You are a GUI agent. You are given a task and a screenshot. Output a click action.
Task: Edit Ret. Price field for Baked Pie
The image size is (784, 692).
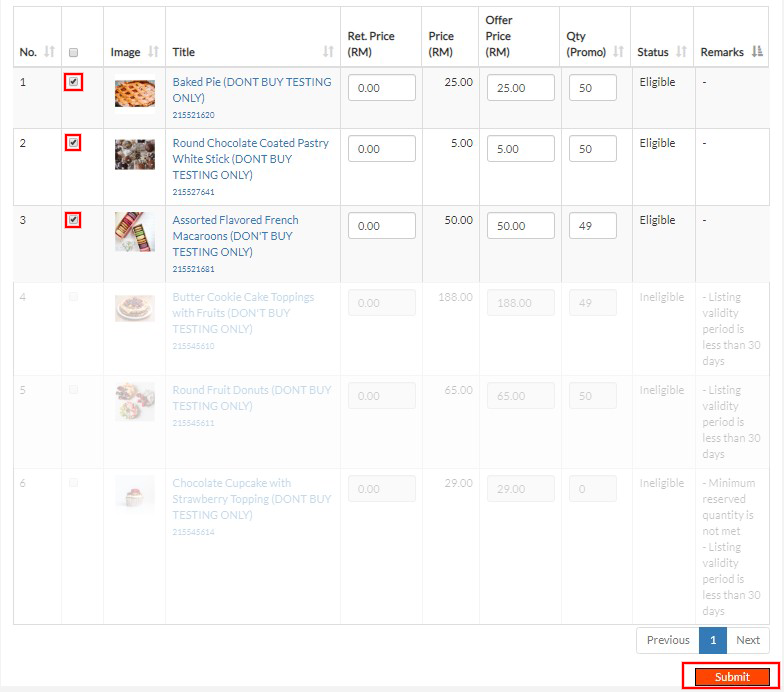pos(382,88)
